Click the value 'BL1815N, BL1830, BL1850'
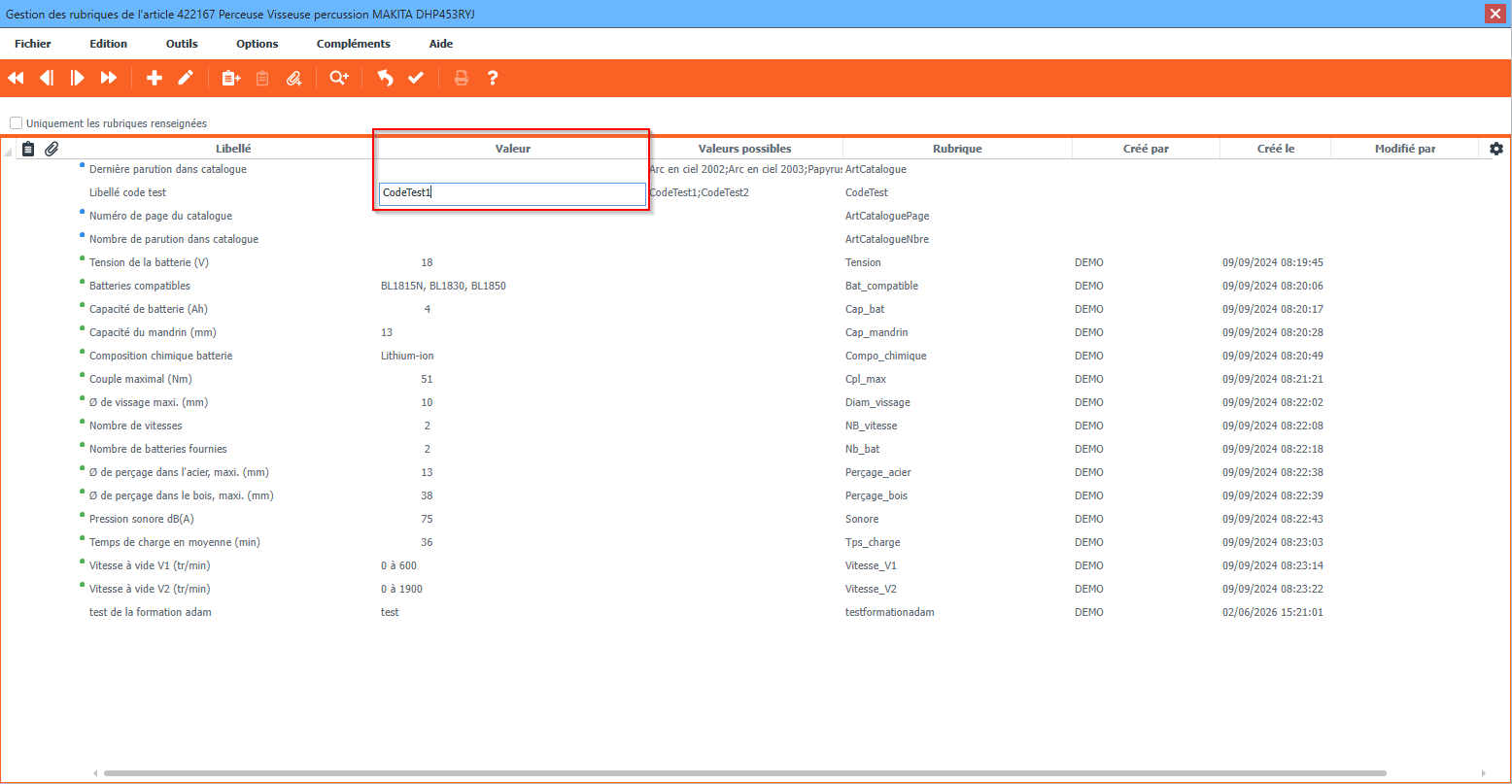The height and width of the screenshot is (784, 1512). click(x=443, y=286)
